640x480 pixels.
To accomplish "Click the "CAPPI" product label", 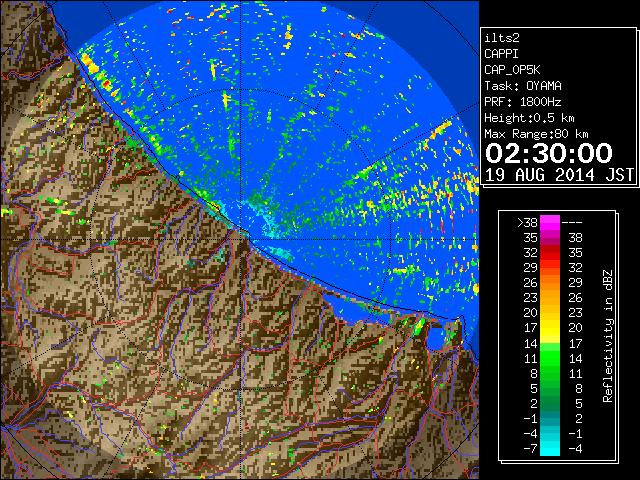I will [501, 54].
